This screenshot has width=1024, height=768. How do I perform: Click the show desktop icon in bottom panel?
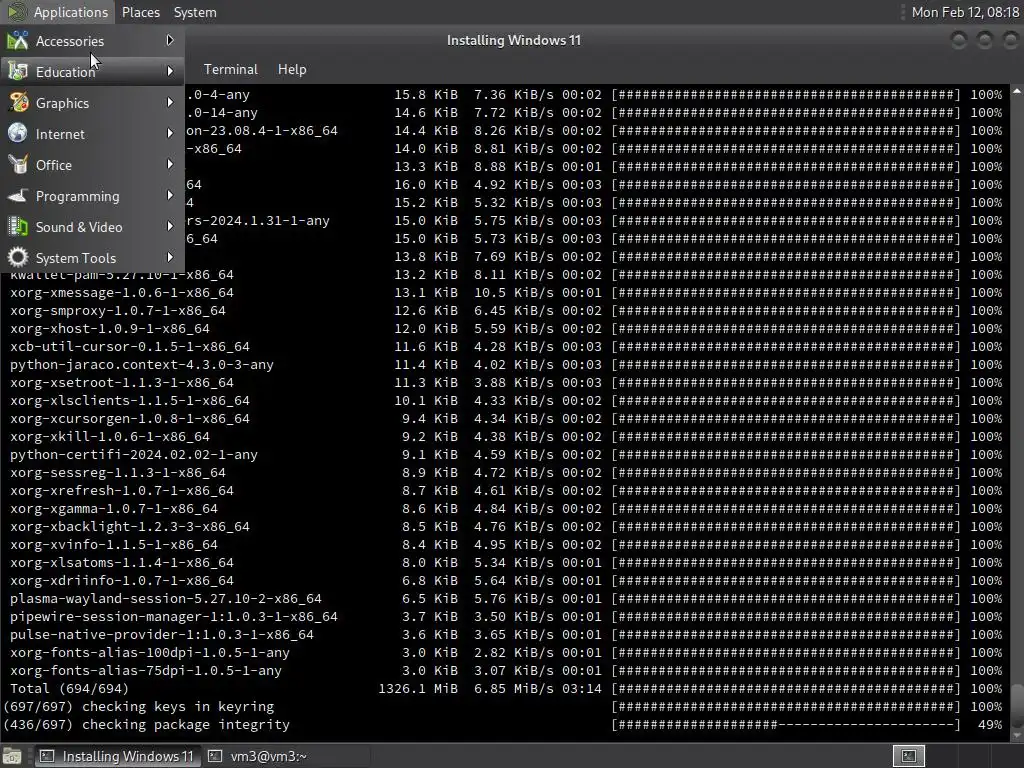(x=12, y=756)
